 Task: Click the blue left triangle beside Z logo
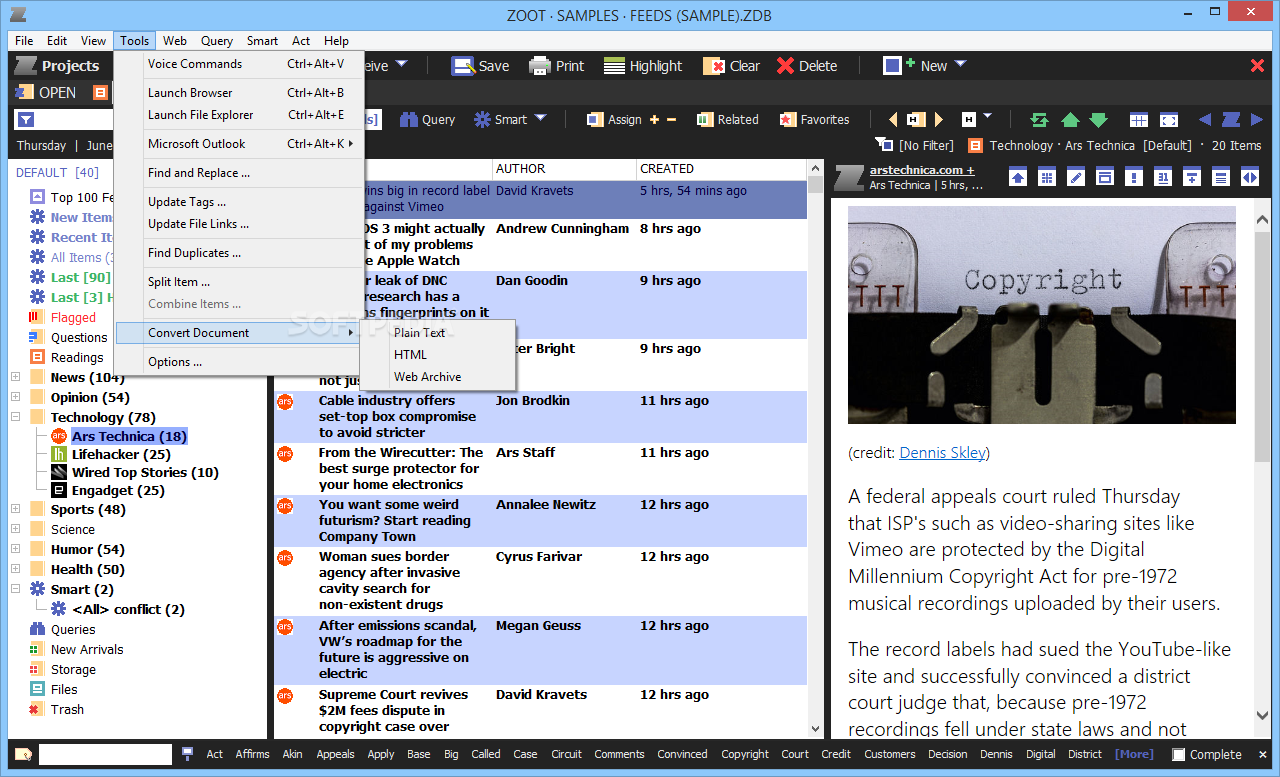point(1204,119)
